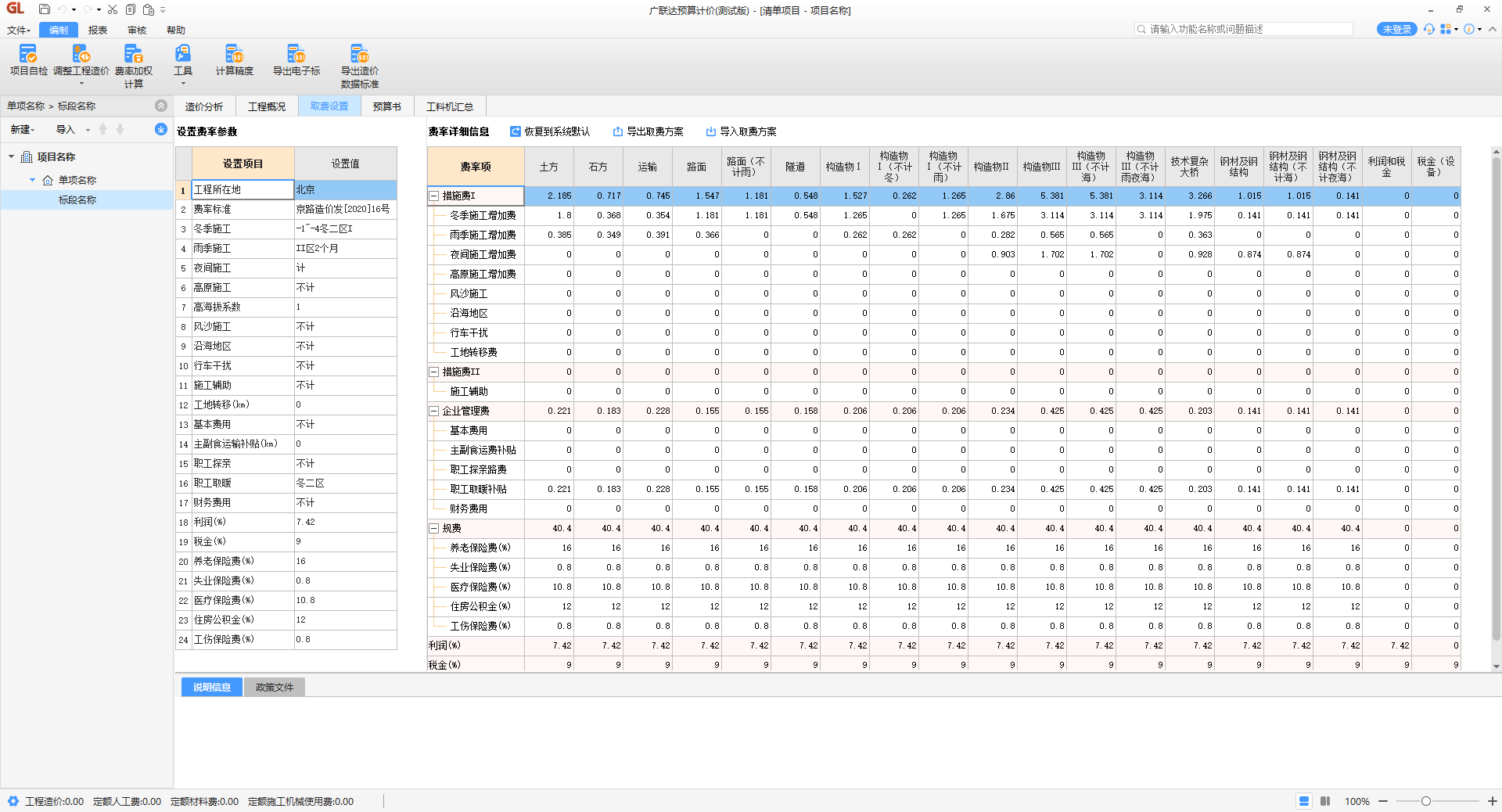Click 导出取费方案 button

point(648,131)
